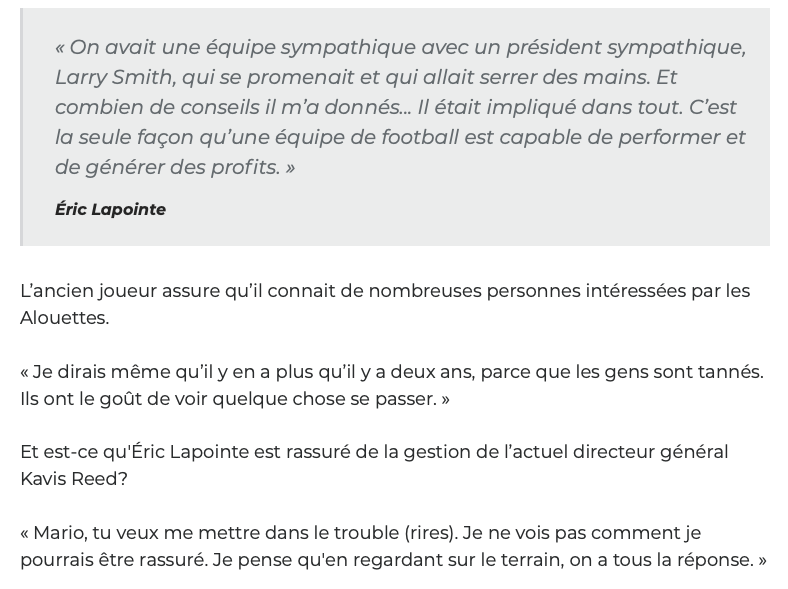Image resolution: width=788 pixels, height=589 pixels.
Task: Click the left border of the blockquote
Action: point(22,127)
